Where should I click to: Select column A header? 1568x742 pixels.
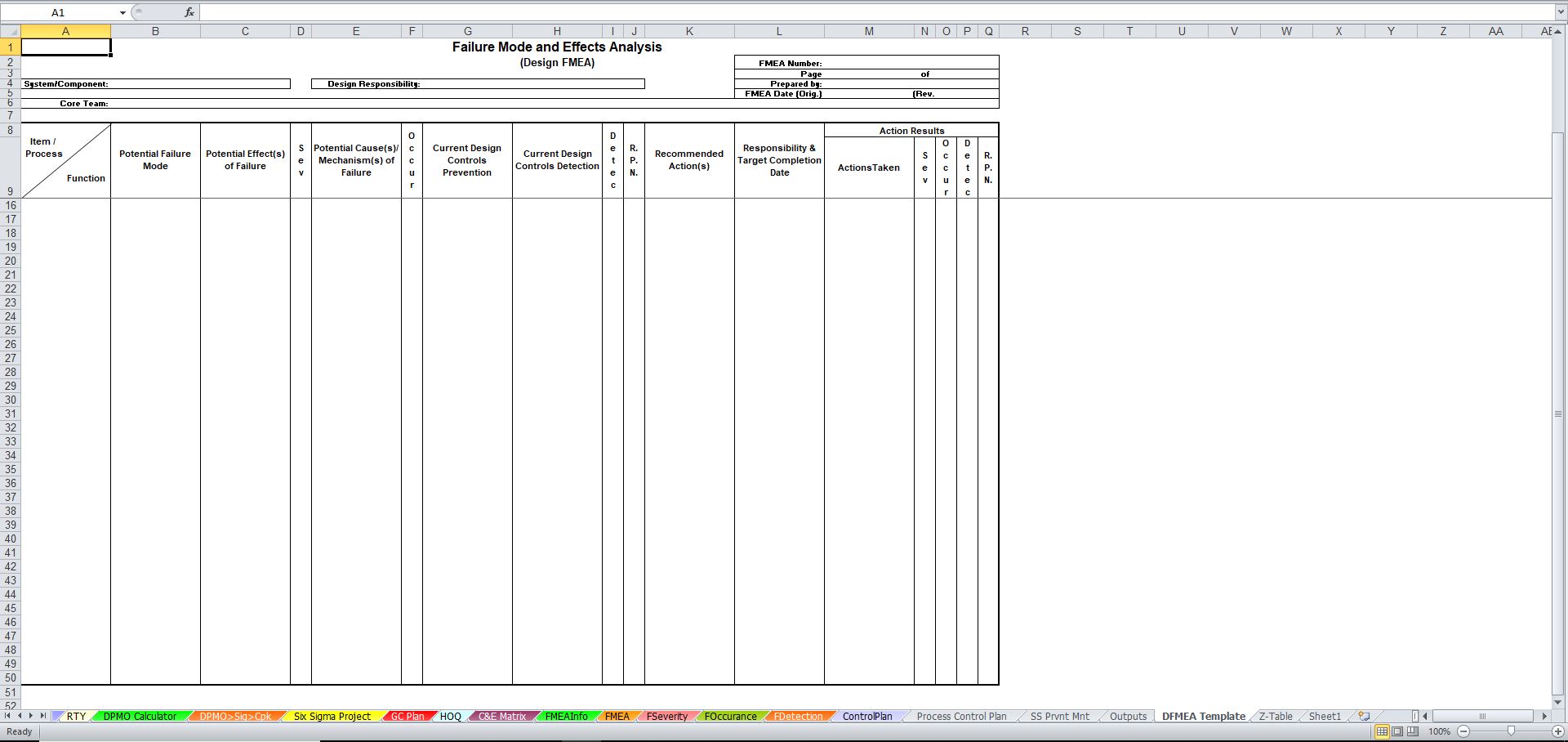65,31
